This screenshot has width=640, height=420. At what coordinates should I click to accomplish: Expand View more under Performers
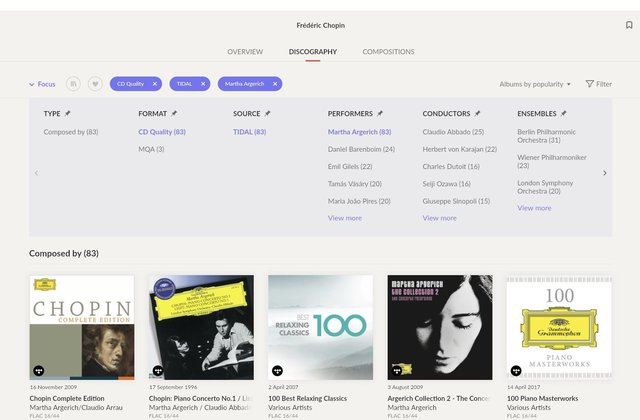pyautogui.click(x=344, y=218)
